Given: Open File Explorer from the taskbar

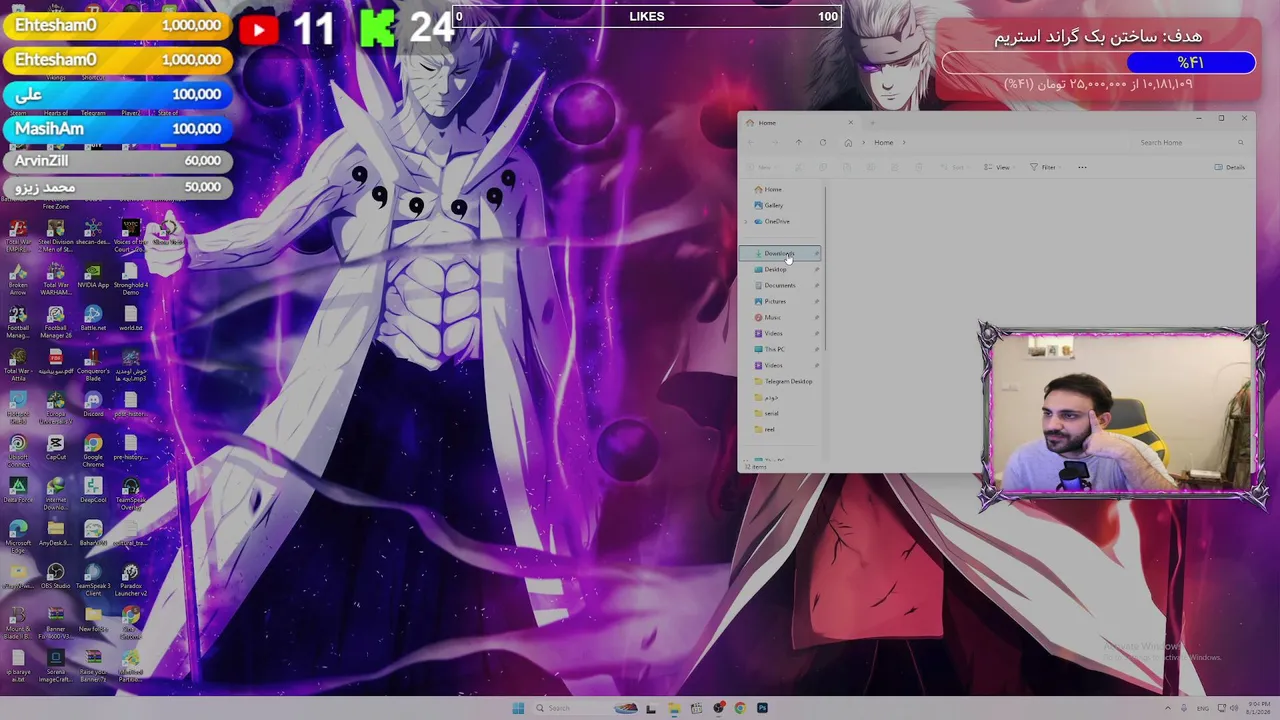Looking at the screenshot, I should pyautogui.click(x=674, y=708).
